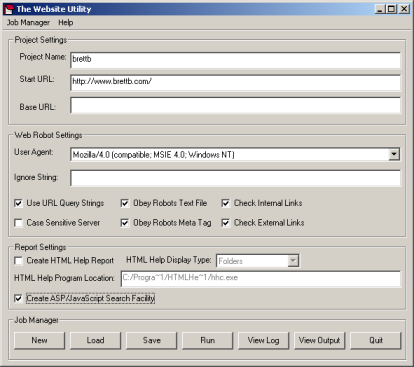
Task: Click the Load button
Action: coord(95,340)
